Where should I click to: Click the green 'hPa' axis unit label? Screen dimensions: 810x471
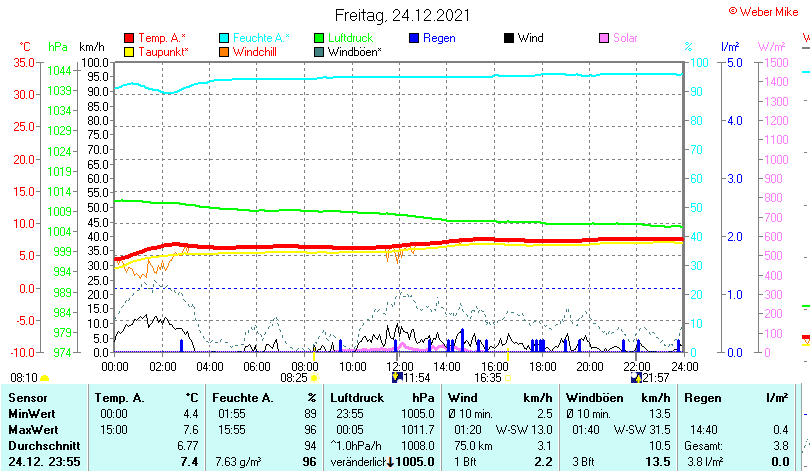(x=58, y=47)
